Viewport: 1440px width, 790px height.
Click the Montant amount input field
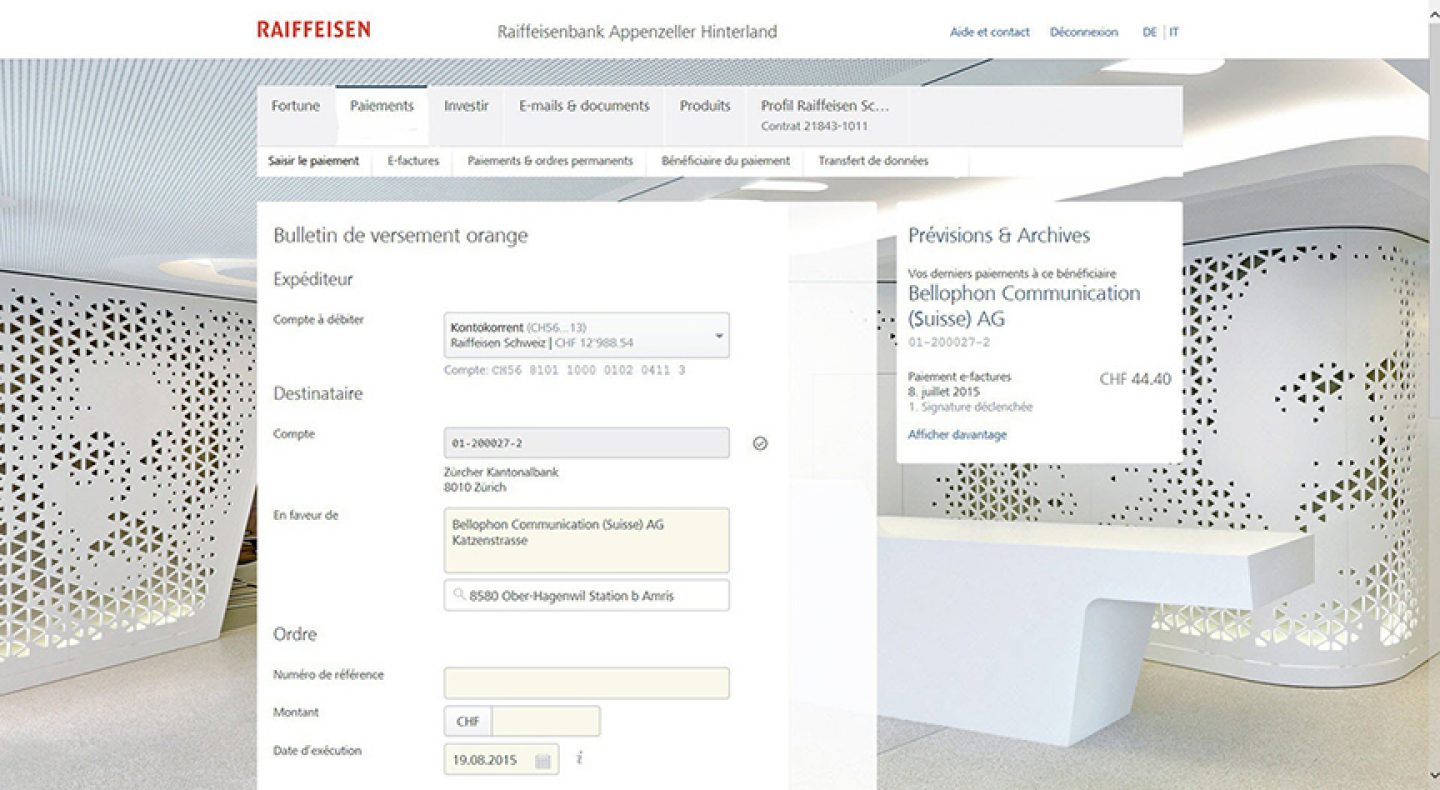pos(546,721)
